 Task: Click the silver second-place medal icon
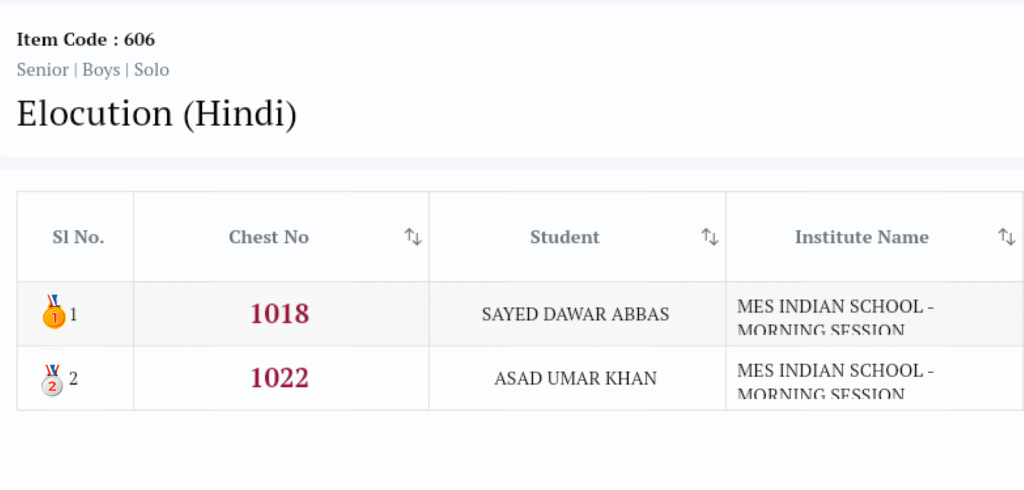point(53,379)
